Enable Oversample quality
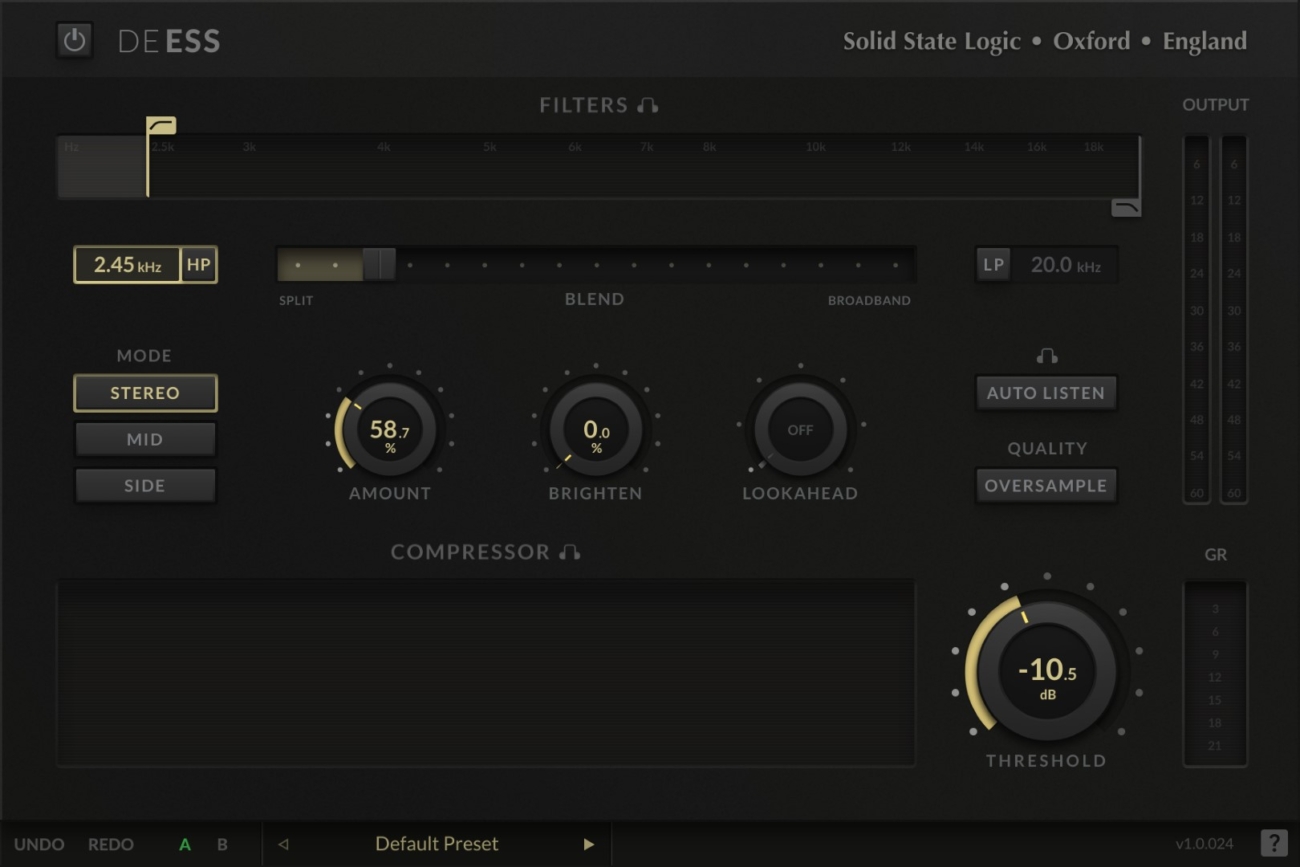1300x867 pixels. pyautogui.click(x=1046, y=485)
